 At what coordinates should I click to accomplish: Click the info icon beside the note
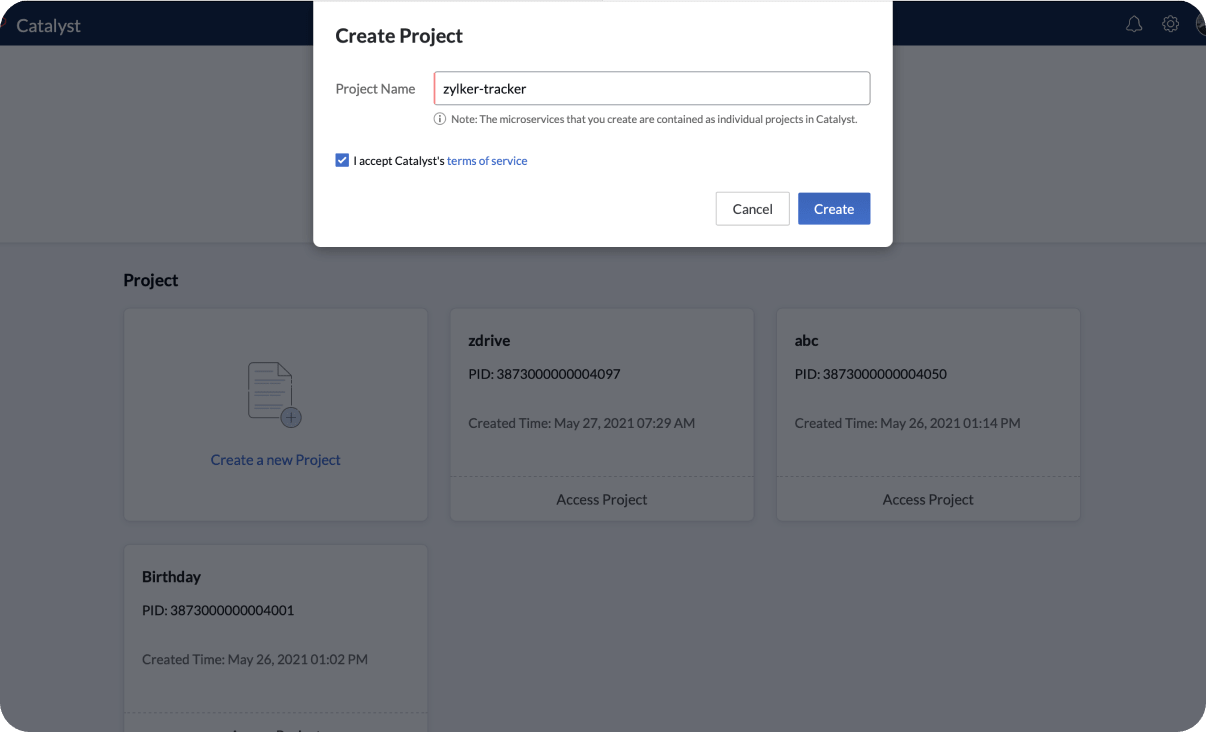click(x=439, y=119)
